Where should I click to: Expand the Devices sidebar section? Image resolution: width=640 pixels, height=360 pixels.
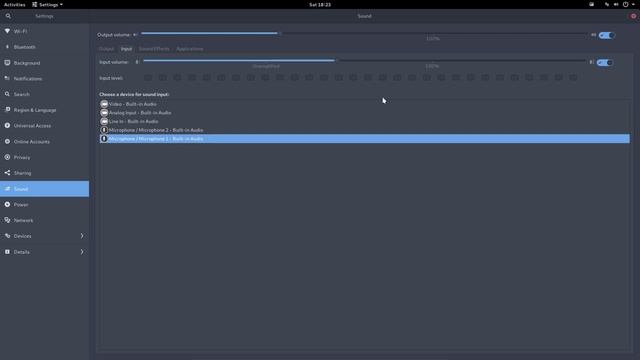[44, 236]
